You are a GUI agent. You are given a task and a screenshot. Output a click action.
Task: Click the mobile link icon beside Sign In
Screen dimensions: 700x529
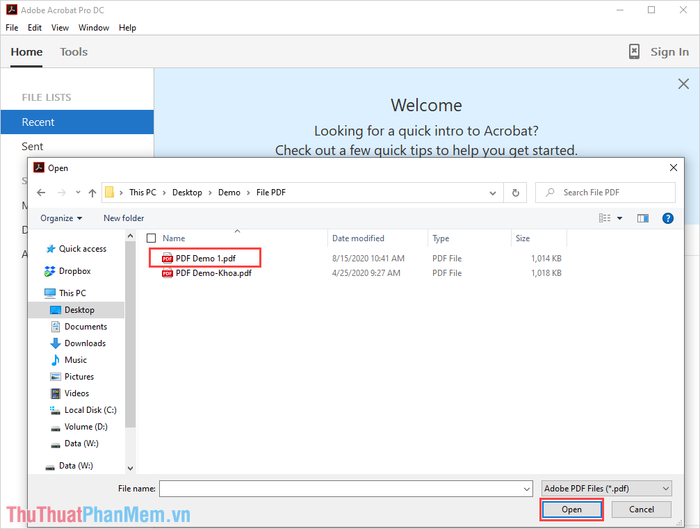click(634, 52)
